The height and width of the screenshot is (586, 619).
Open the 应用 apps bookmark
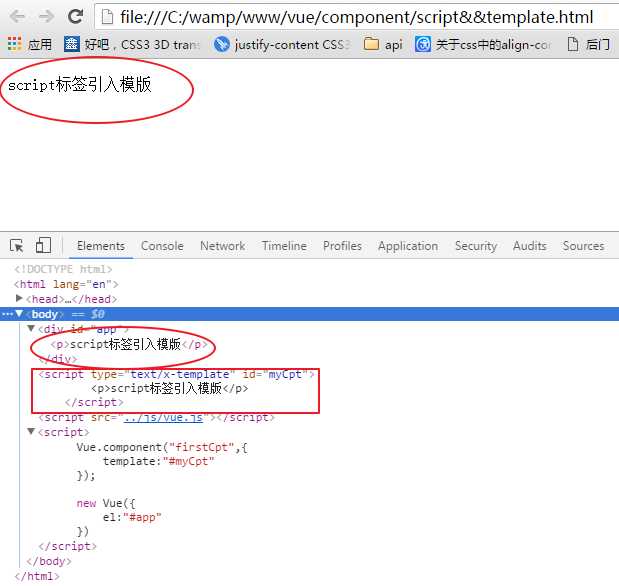[x=30, y=44]
